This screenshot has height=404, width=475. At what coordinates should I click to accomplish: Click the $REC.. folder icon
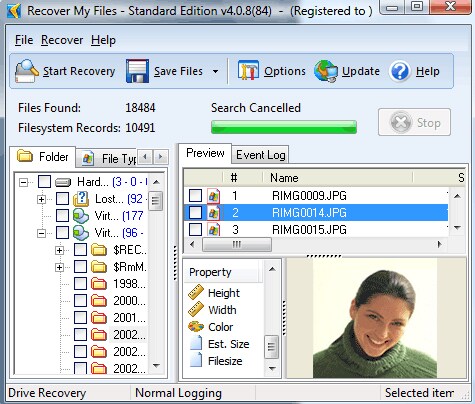pos(99,250)
